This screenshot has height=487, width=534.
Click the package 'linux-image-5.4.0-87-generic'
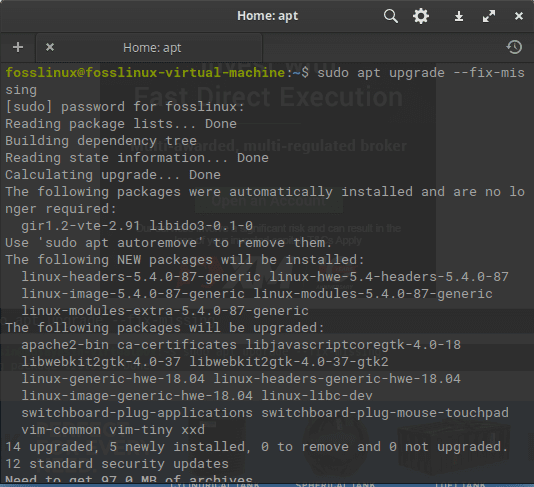tap(133, 294)
